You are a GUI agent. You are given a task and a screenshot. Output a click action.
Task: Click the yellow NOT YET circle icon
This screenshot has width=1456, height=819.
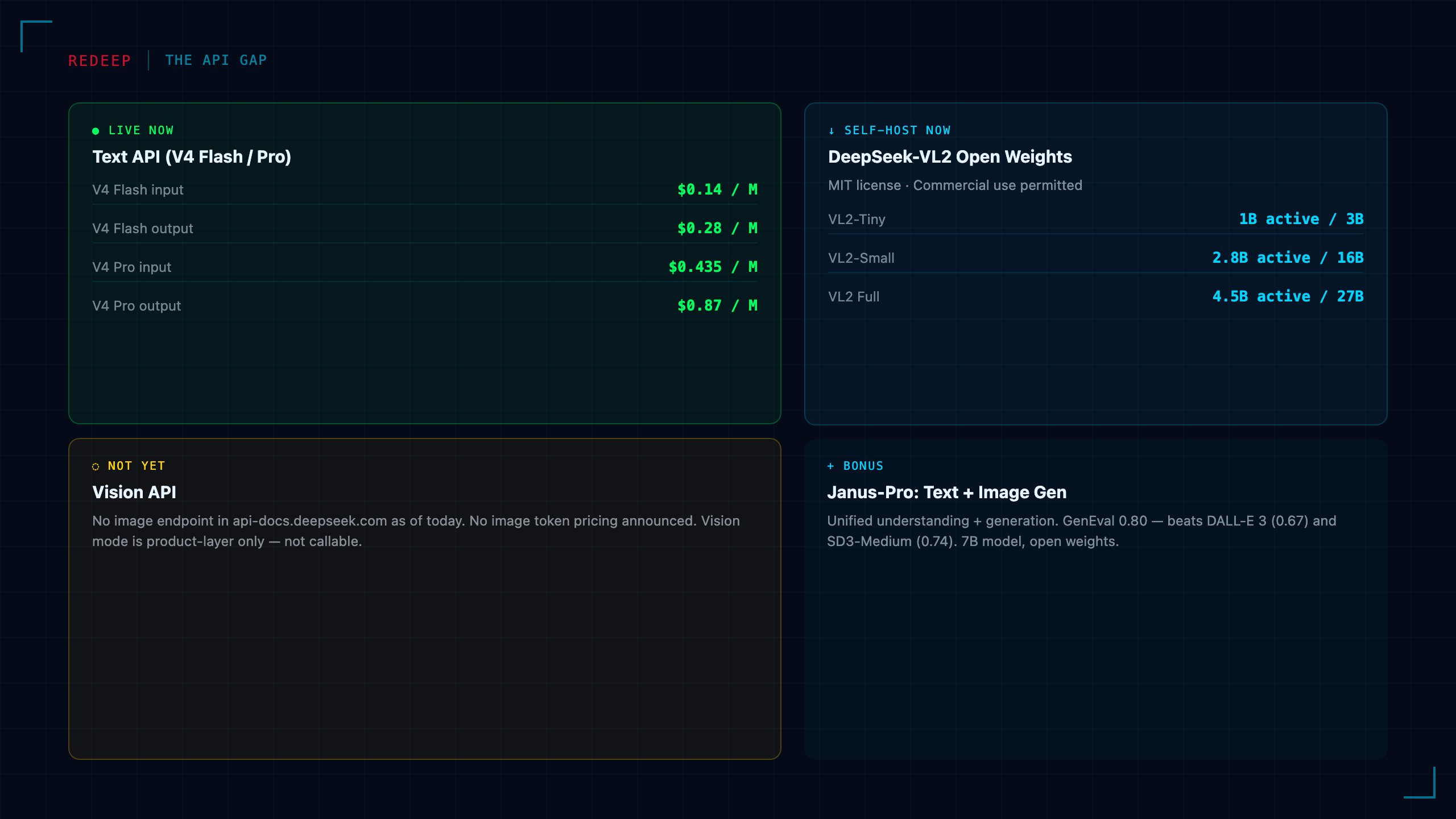pos(96,466)
